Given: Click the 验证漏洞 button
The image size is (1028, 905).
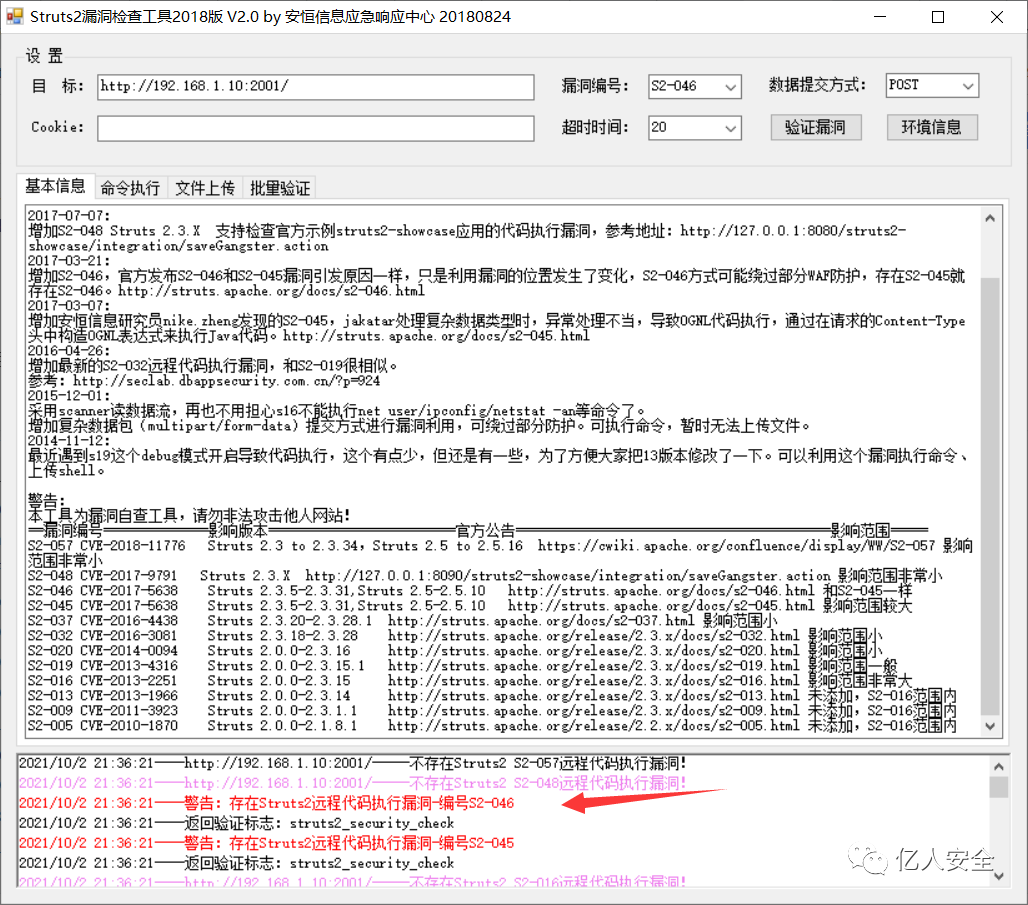Looking at the screenshot, I should [x=815, y=127].
